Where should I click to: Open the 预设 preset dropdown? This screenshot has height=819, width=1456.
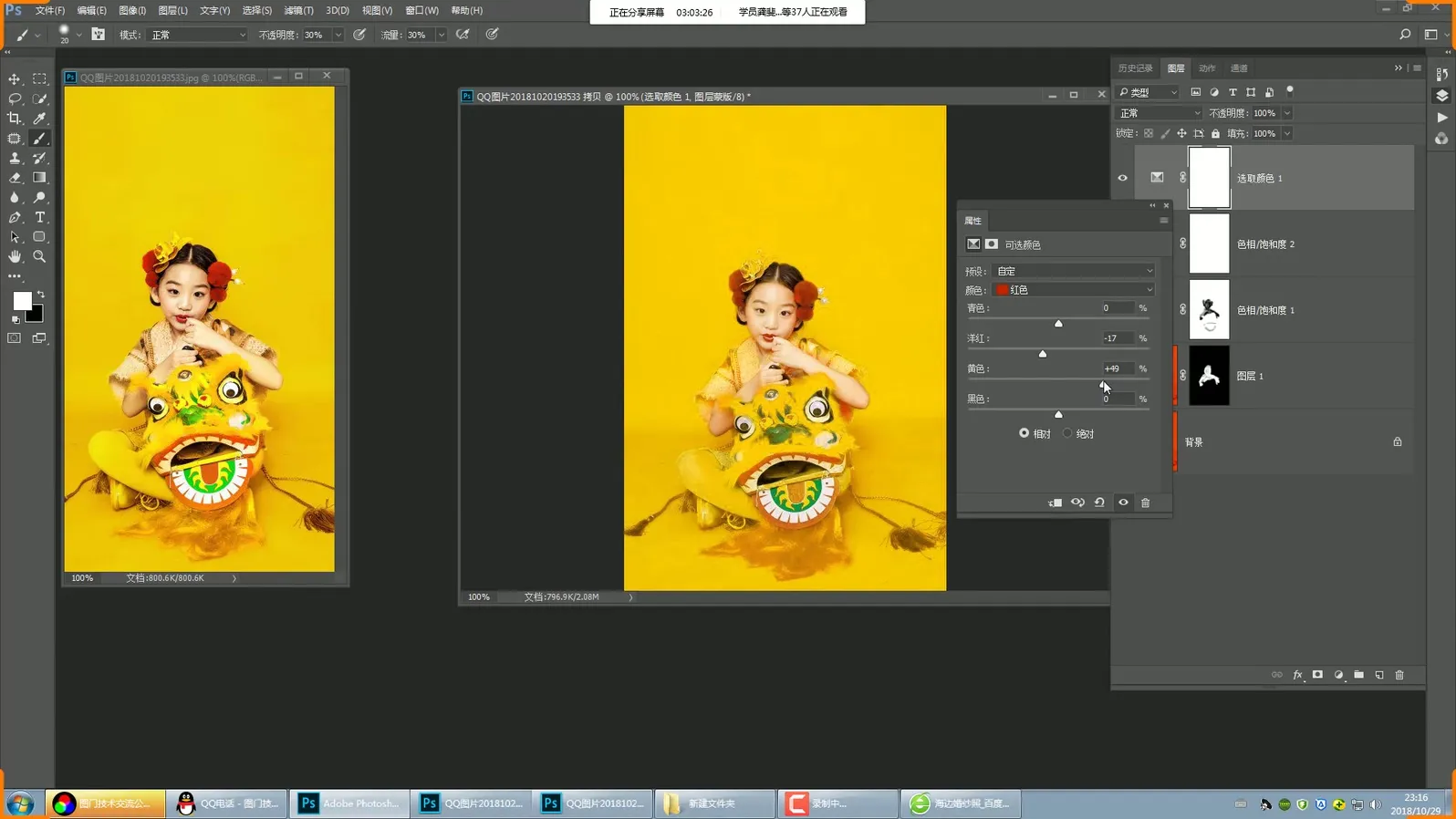click(1074, 271)
